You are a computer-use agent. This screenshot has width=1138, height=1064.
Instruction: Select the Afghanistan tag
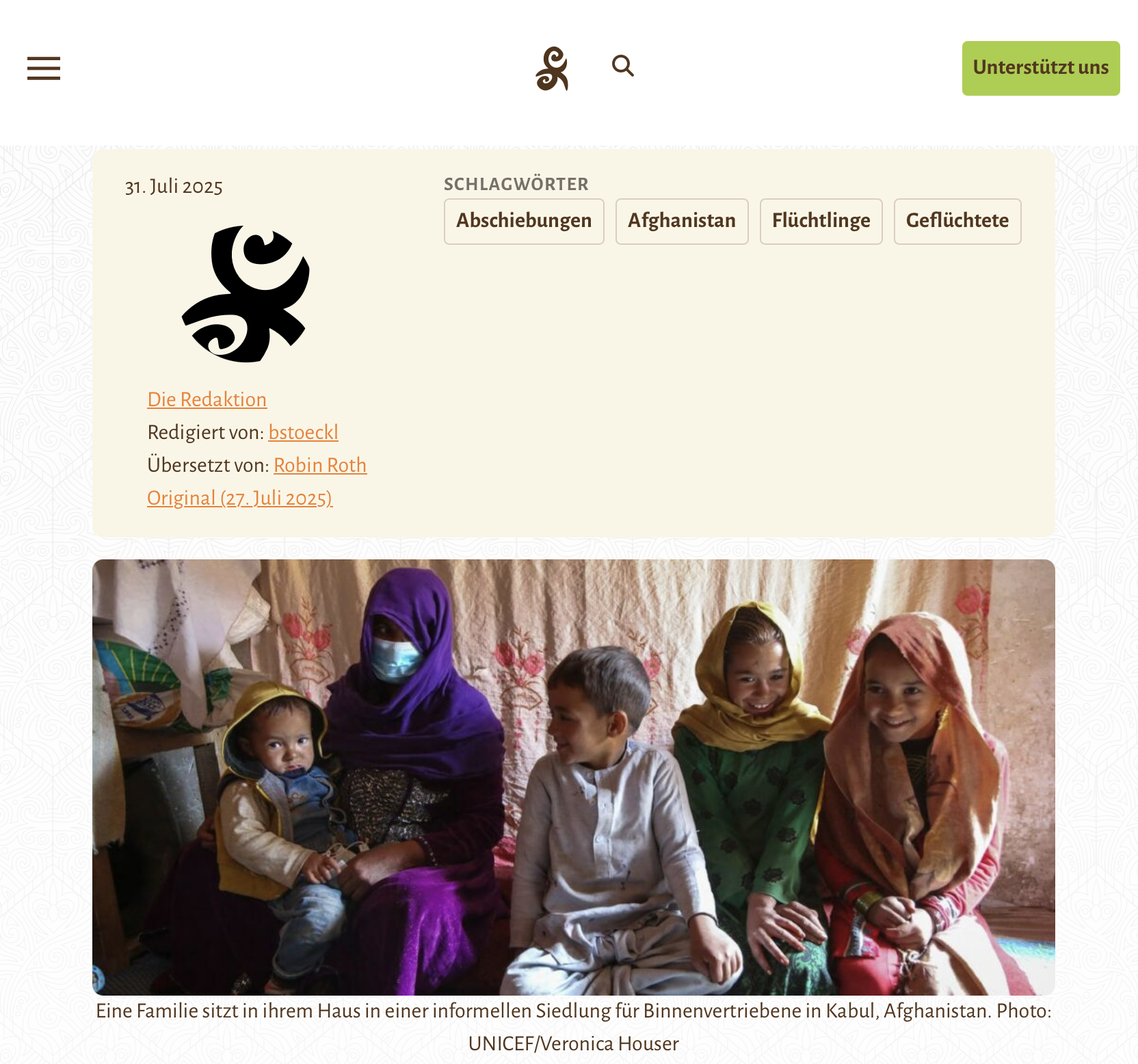(x=682, y=221)
